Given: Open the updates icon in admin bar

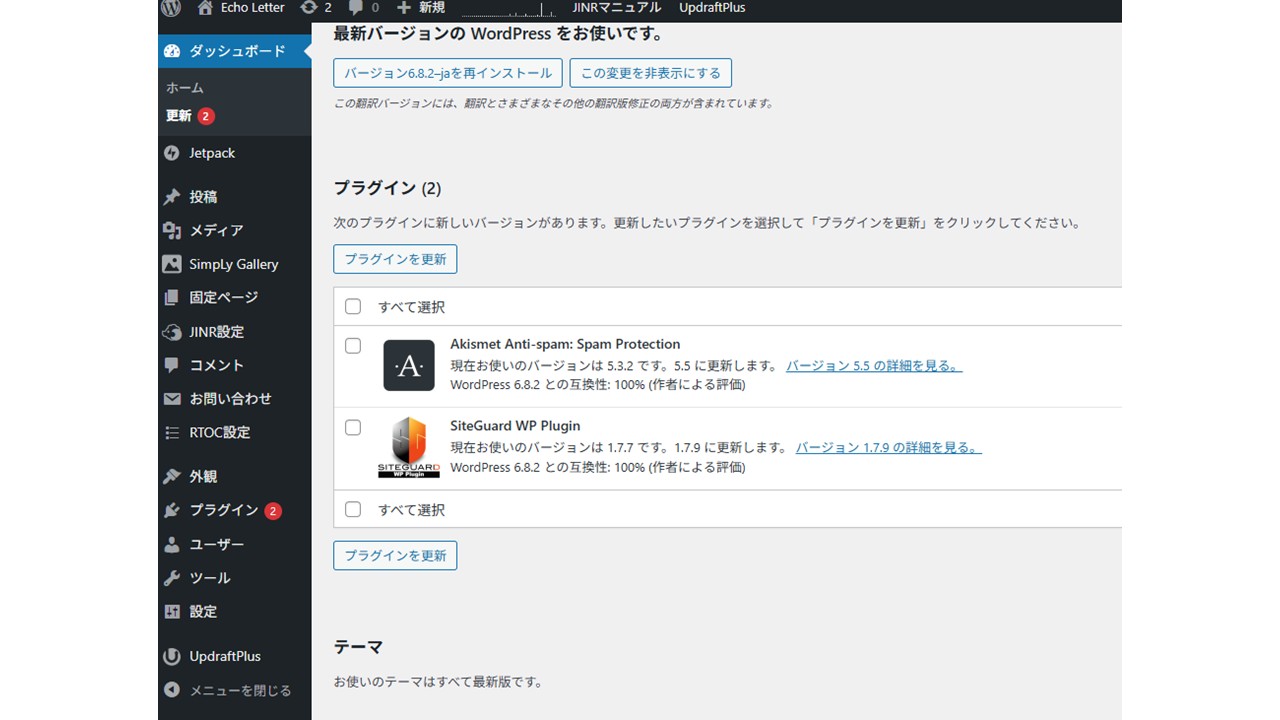Looking at the screenshot, I should pyautogui.click(x=309, y=8).
